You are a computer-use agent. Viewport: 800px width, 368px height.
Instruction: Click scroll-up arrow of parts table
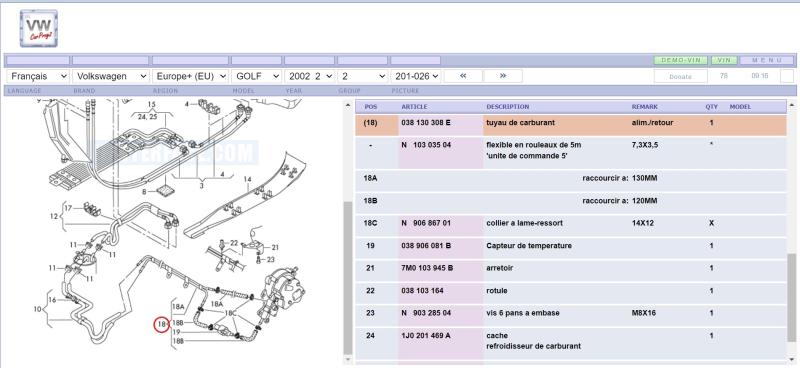pyautogui.click(x=791, y=104)
